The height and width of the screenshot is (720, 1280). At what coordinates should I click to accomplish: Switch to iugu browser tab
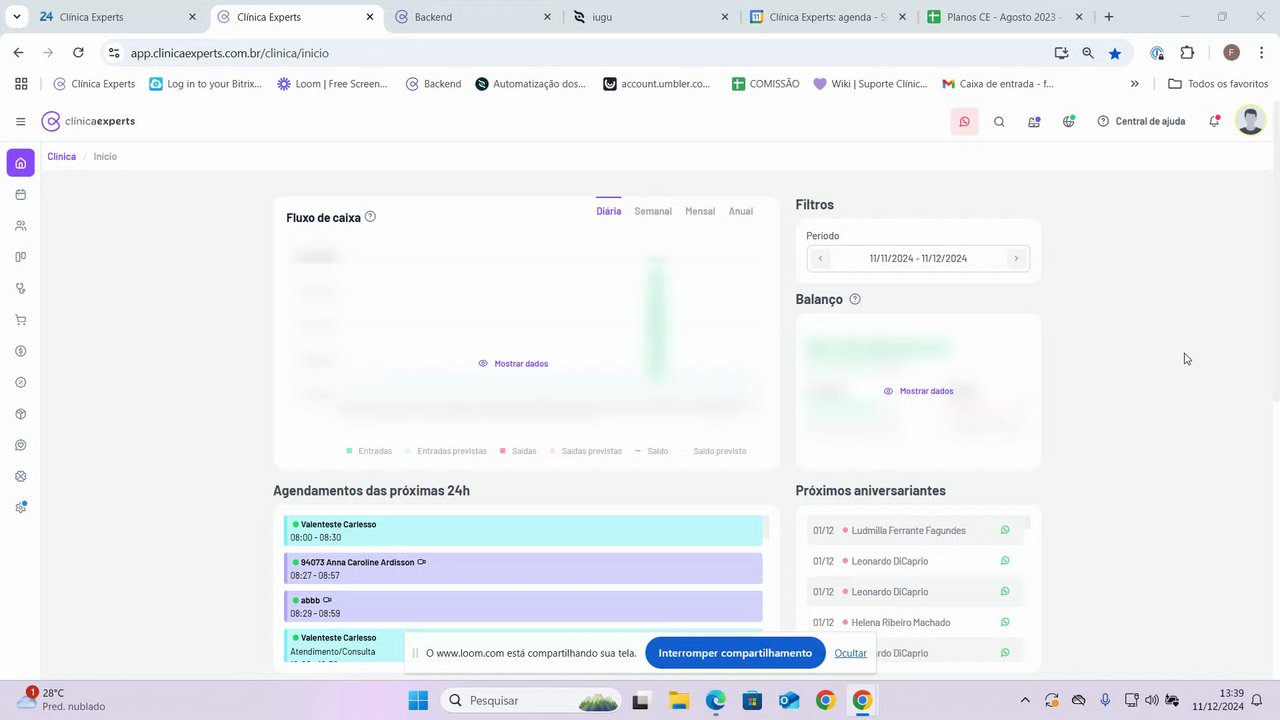click(650, 17)
